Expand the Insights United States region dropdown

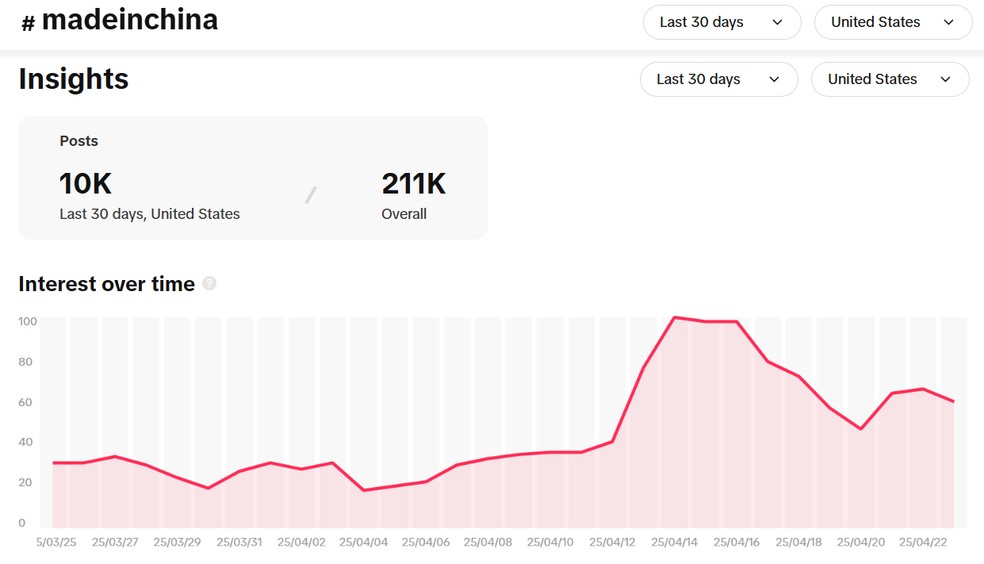pos(890,79)
